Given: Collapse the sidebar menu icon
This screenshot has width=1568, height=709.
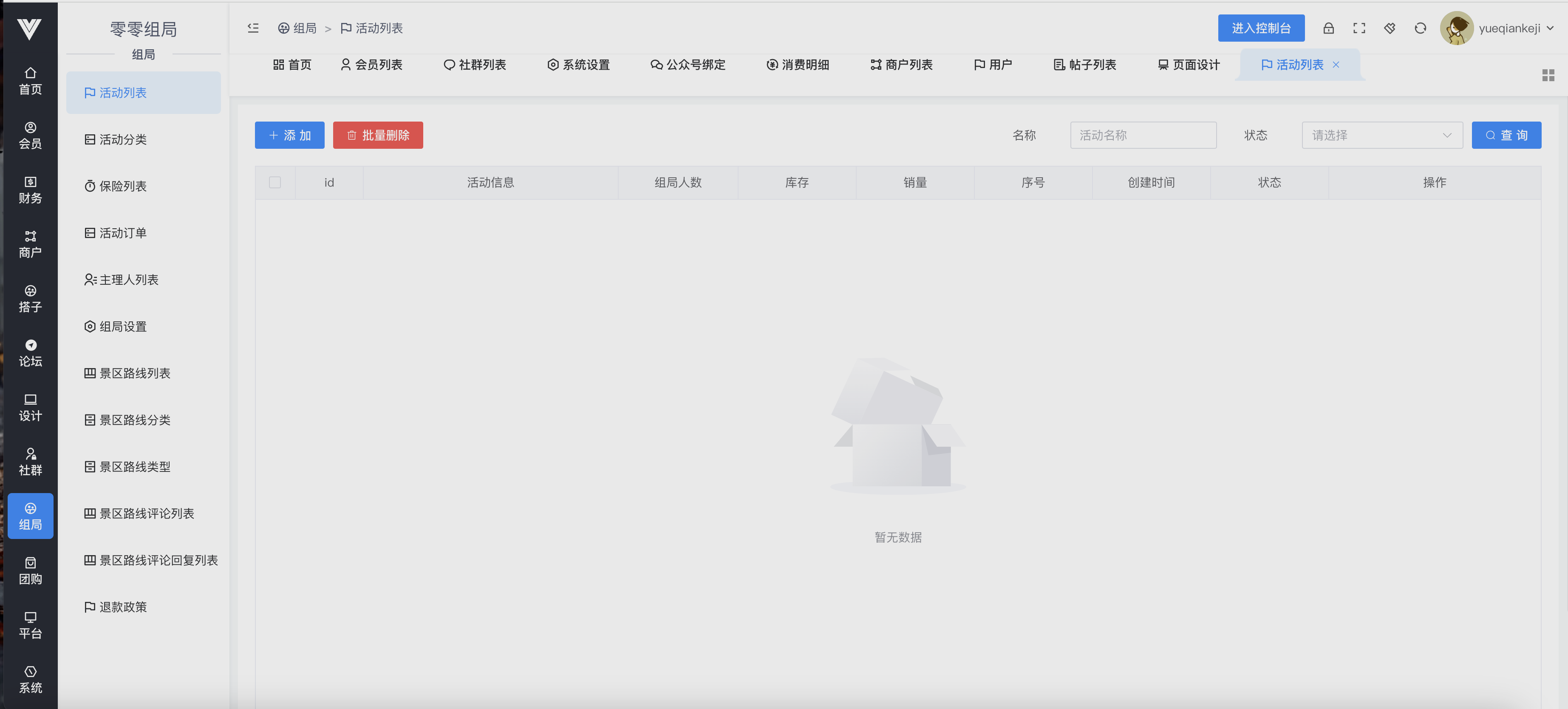Looking at the screenshot, I should (x=253, y=28).
